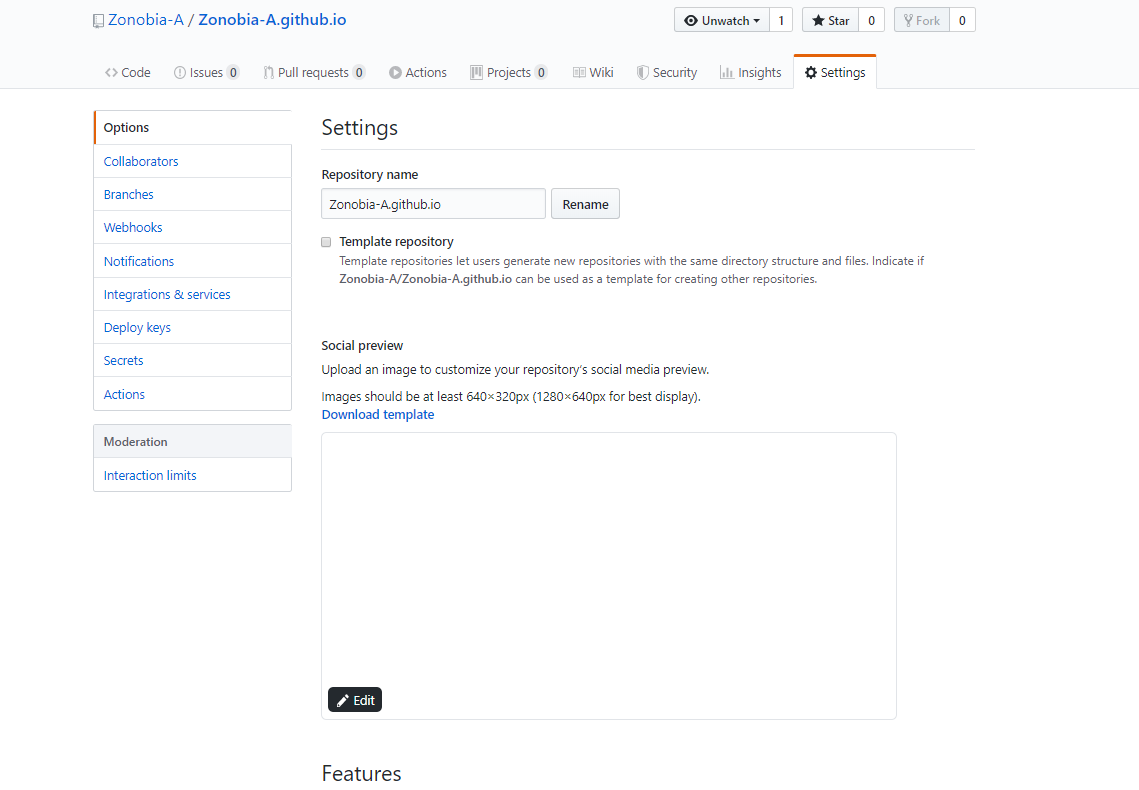The width and height of the screenshot is (1139, 790).
Task: Enable the Template repository checkbox
Action: 326,242
